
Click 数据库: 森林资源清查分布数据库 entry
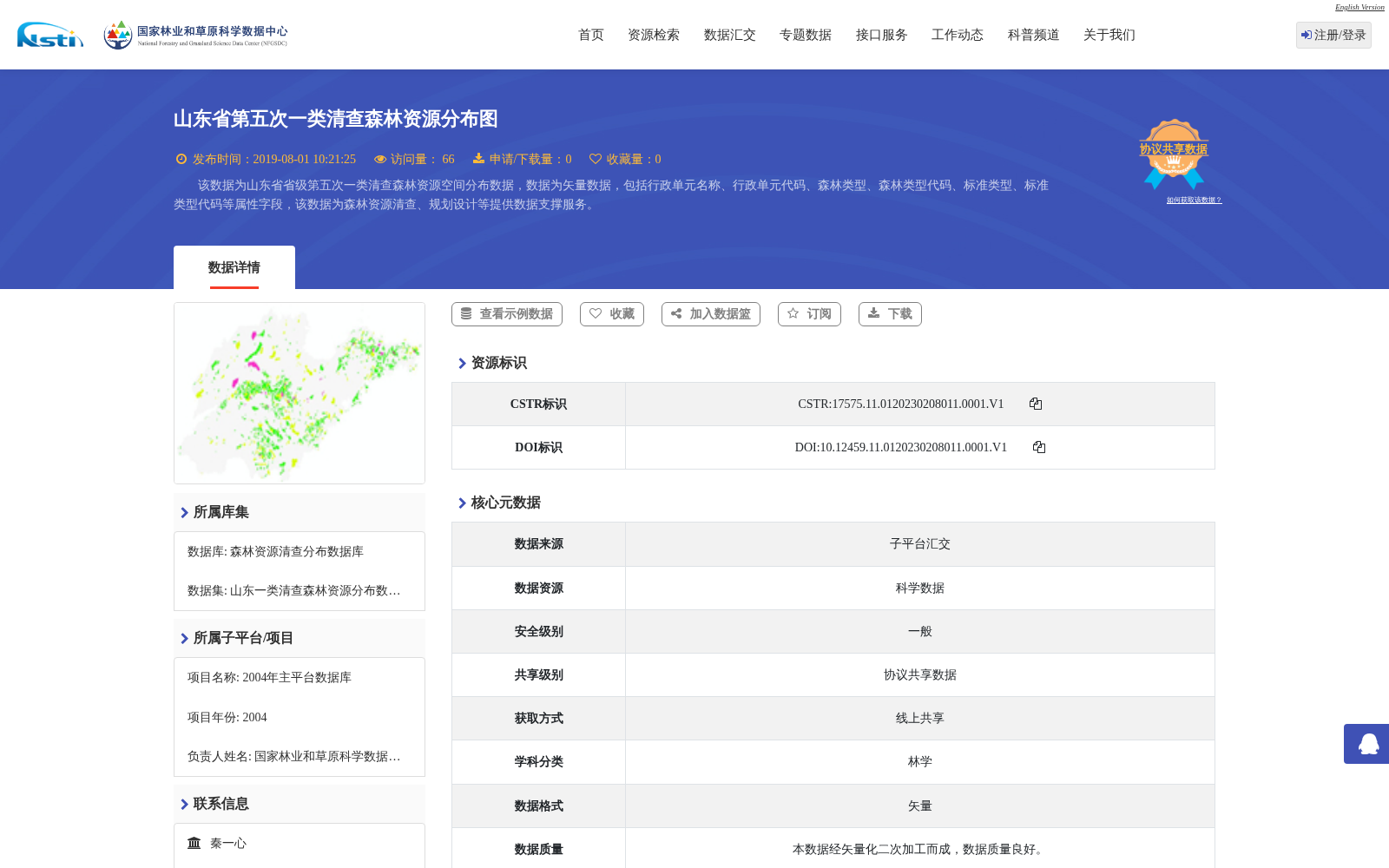point(275,551)
